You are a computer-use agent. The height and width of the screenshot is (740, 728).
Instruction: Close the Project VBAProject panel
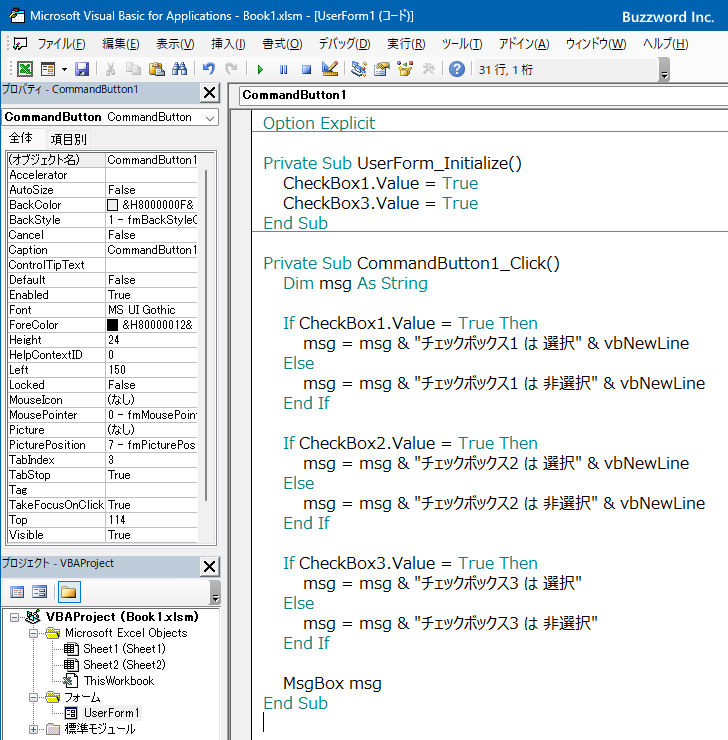(209, 566)
